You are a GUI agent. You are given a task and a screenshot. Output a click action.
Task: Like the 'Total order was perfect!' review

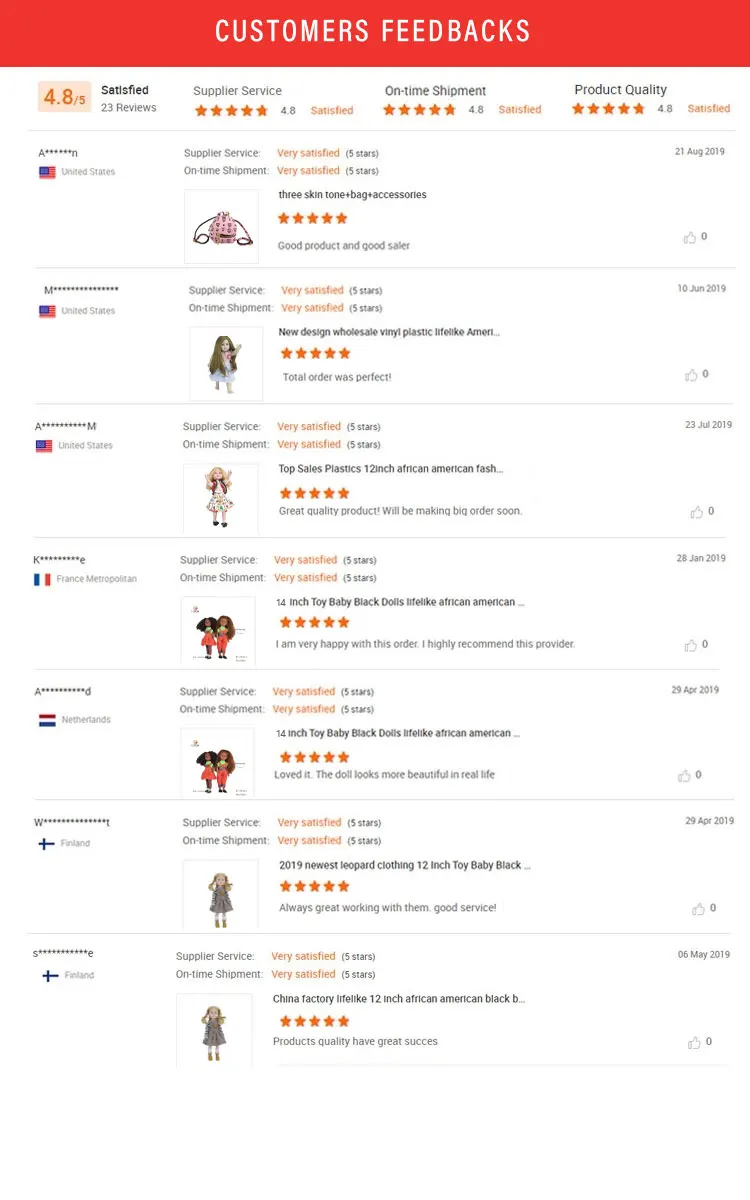(691, 375)
